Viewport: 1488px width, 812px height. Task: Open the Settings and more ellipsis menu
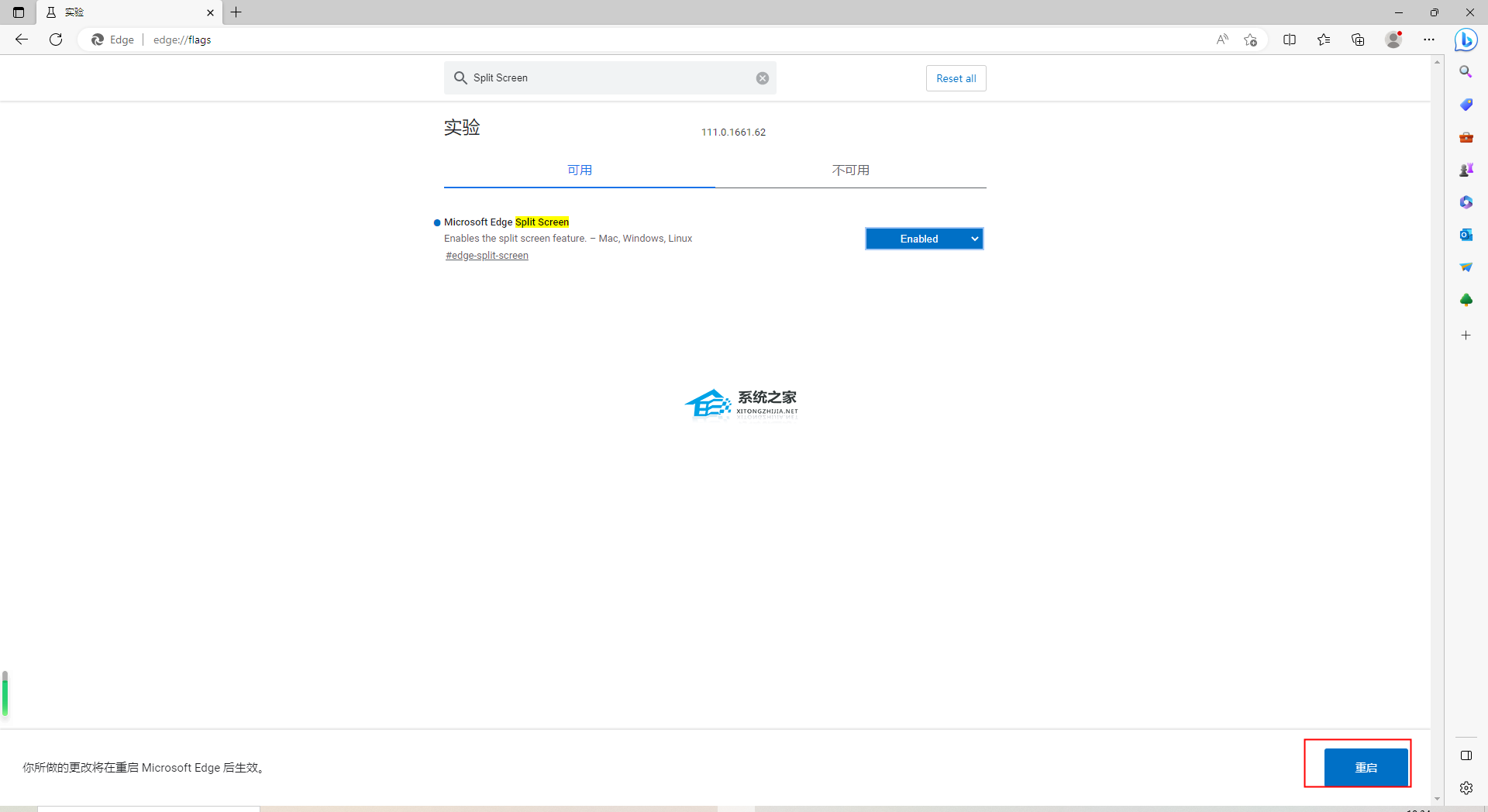tap(1429, 40)
